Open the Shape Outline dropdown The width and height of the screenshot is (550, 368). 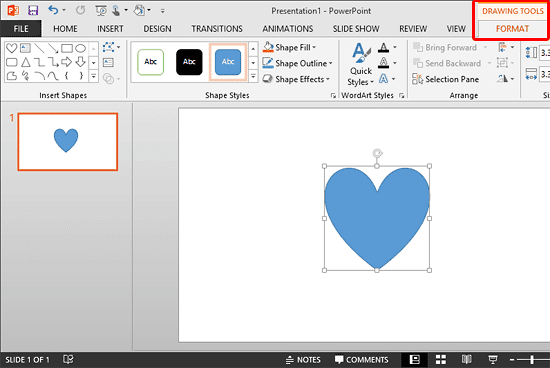pos(297,63)
